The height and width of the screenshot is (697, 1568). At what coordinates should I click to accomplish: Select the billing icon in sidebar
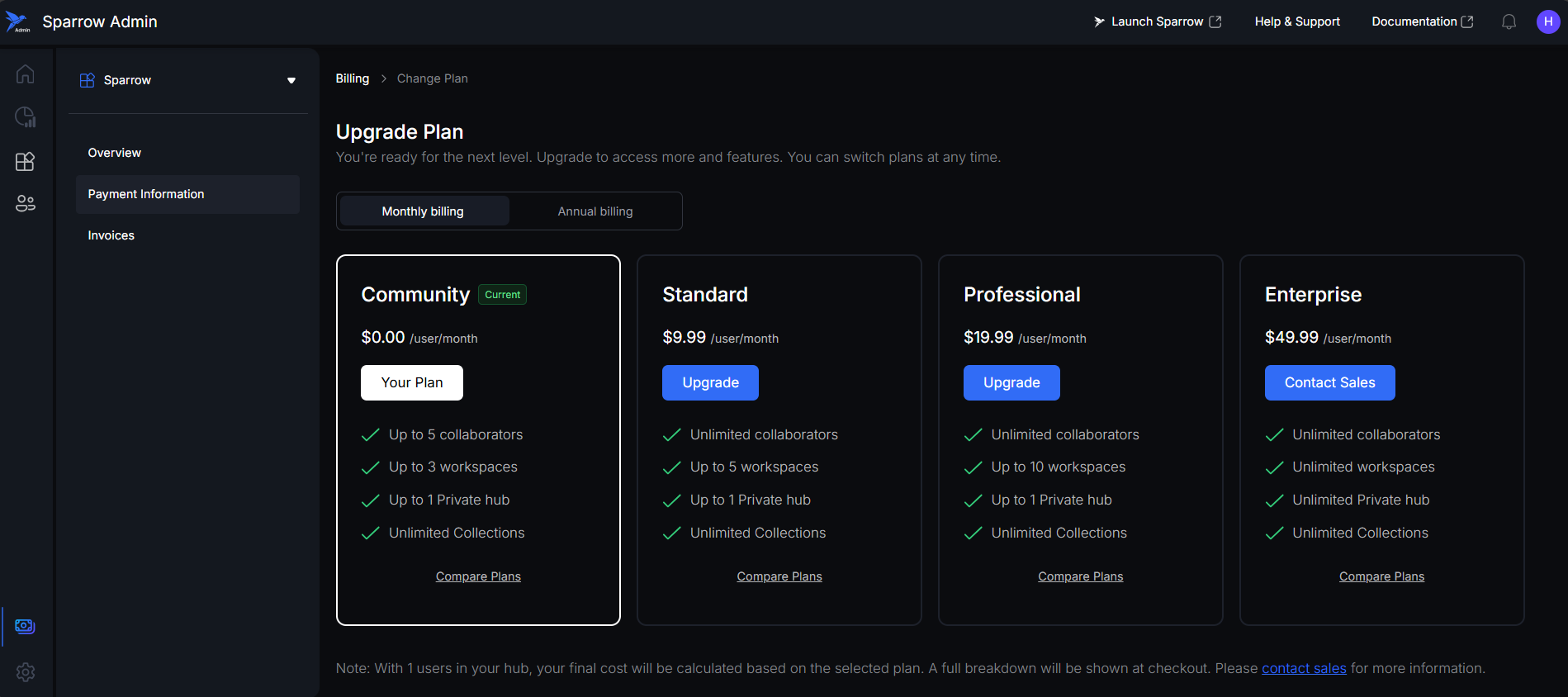[x=26, y=626]
